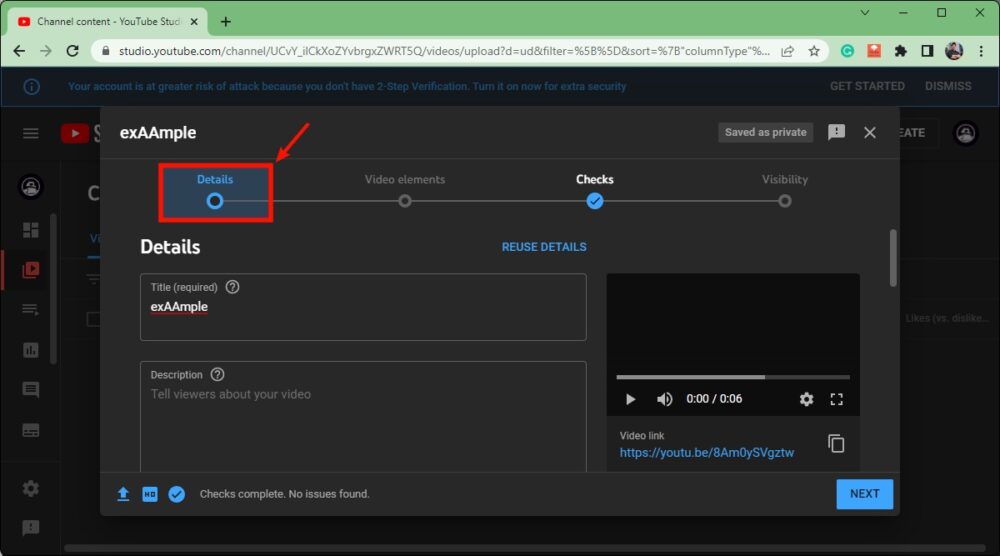Click inside the Description text field

pos(362,425)
